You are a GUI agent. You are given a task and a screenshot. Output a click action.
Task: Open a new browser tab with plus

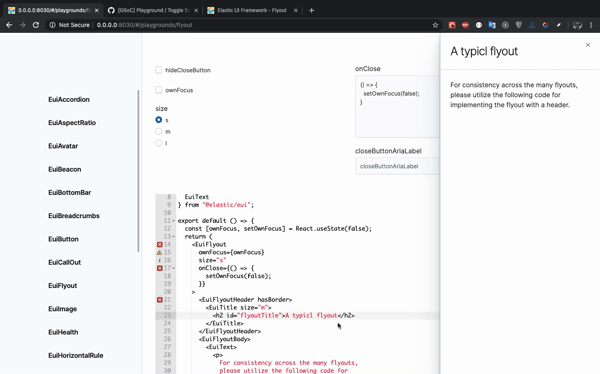tap(311, 10)
